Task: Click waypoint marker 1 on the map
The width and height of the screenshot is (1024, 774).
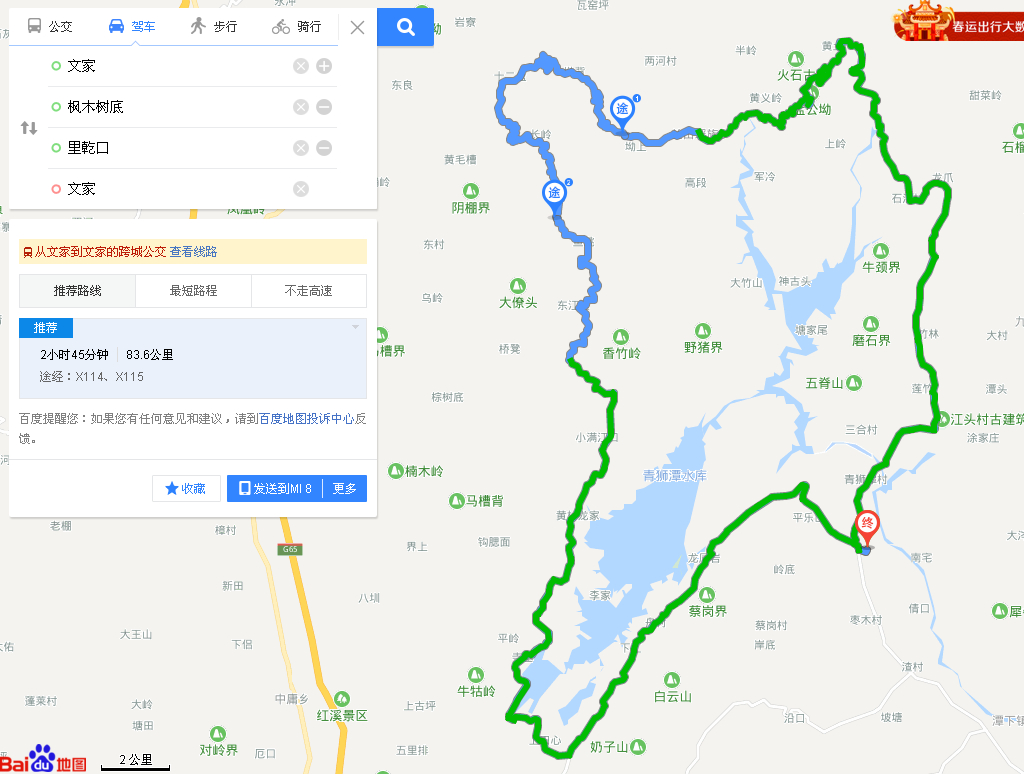Action: [622, 110]
